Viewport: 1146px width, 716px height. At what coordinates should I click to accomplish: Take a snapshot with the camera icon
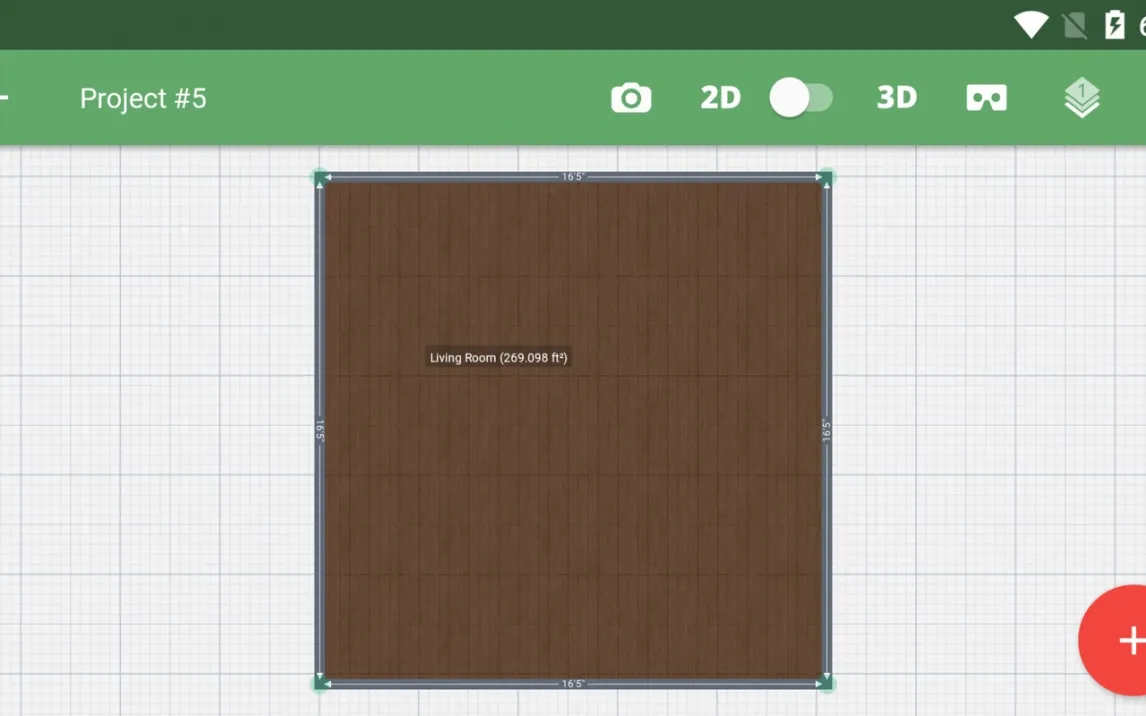pyautogui.click(x=631, y=98)
